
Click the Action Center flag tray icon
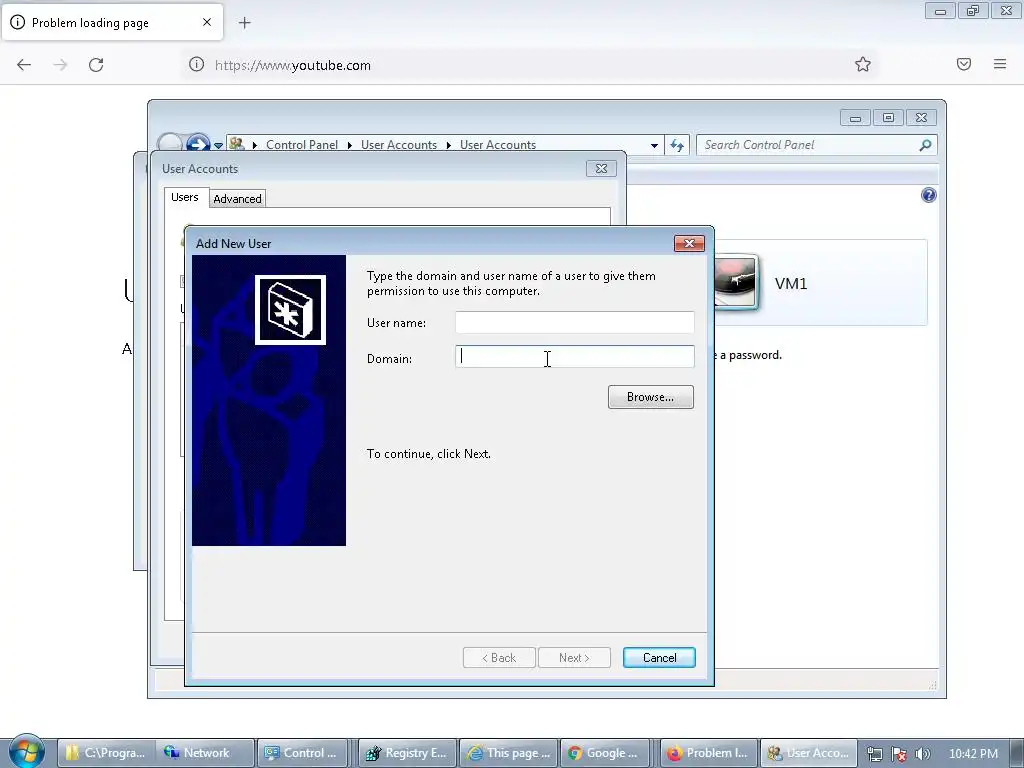click(899, 754)
